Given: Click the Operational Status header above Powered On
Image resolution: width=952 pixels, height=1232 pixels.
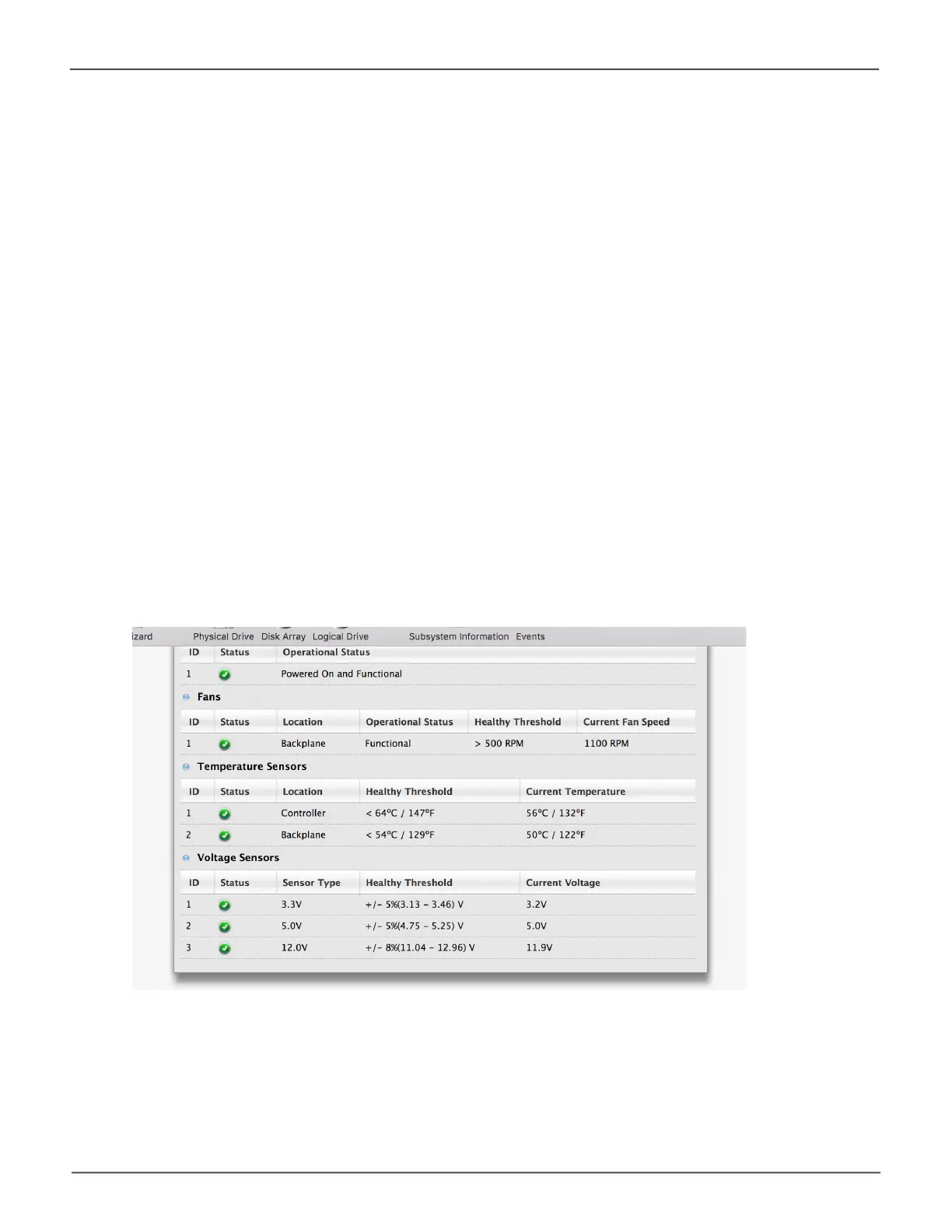Looking at the screenshot, I should coord(326,653).
